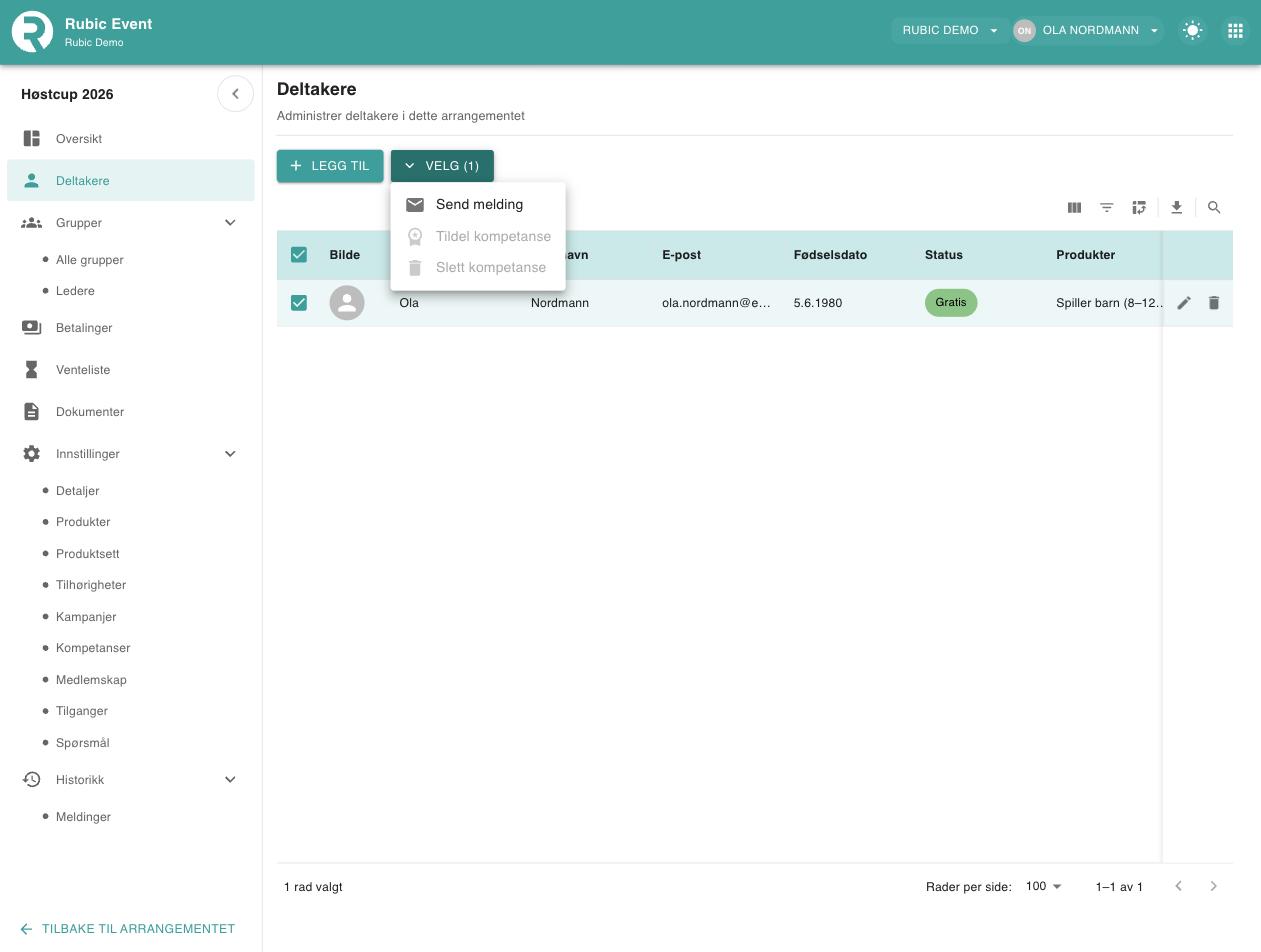Click the Rubic Event logo
This screenshot has width=1261, height=952.
point(32,31)
